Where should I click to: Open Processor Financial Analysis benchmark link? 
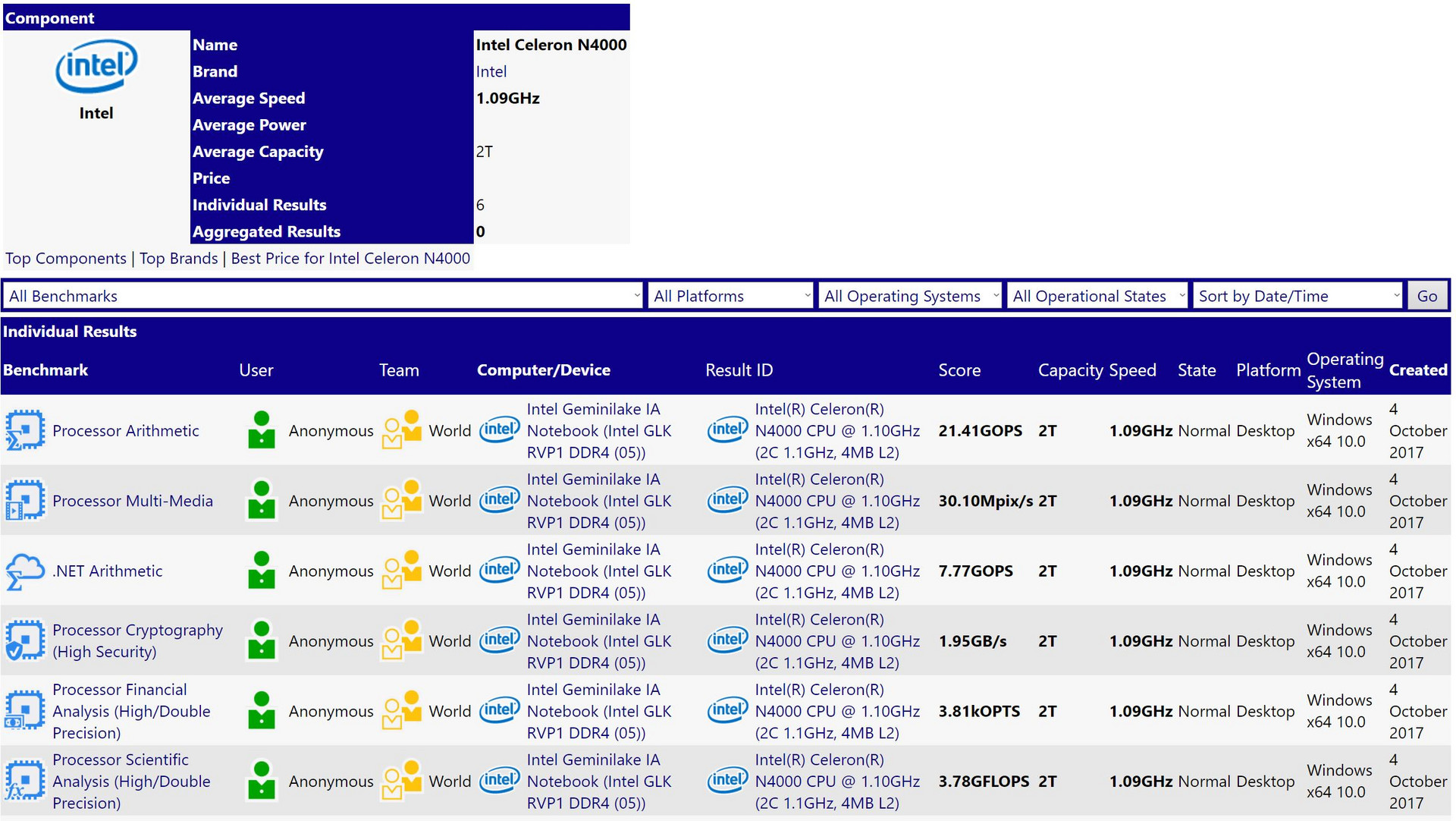131,711
